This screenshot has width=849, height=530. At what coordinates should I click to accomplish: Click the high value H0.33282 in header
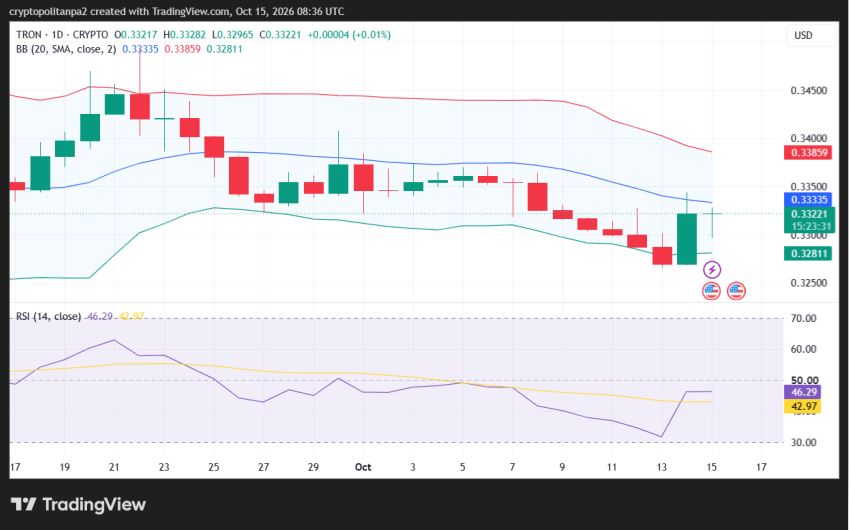click(185, 35)
